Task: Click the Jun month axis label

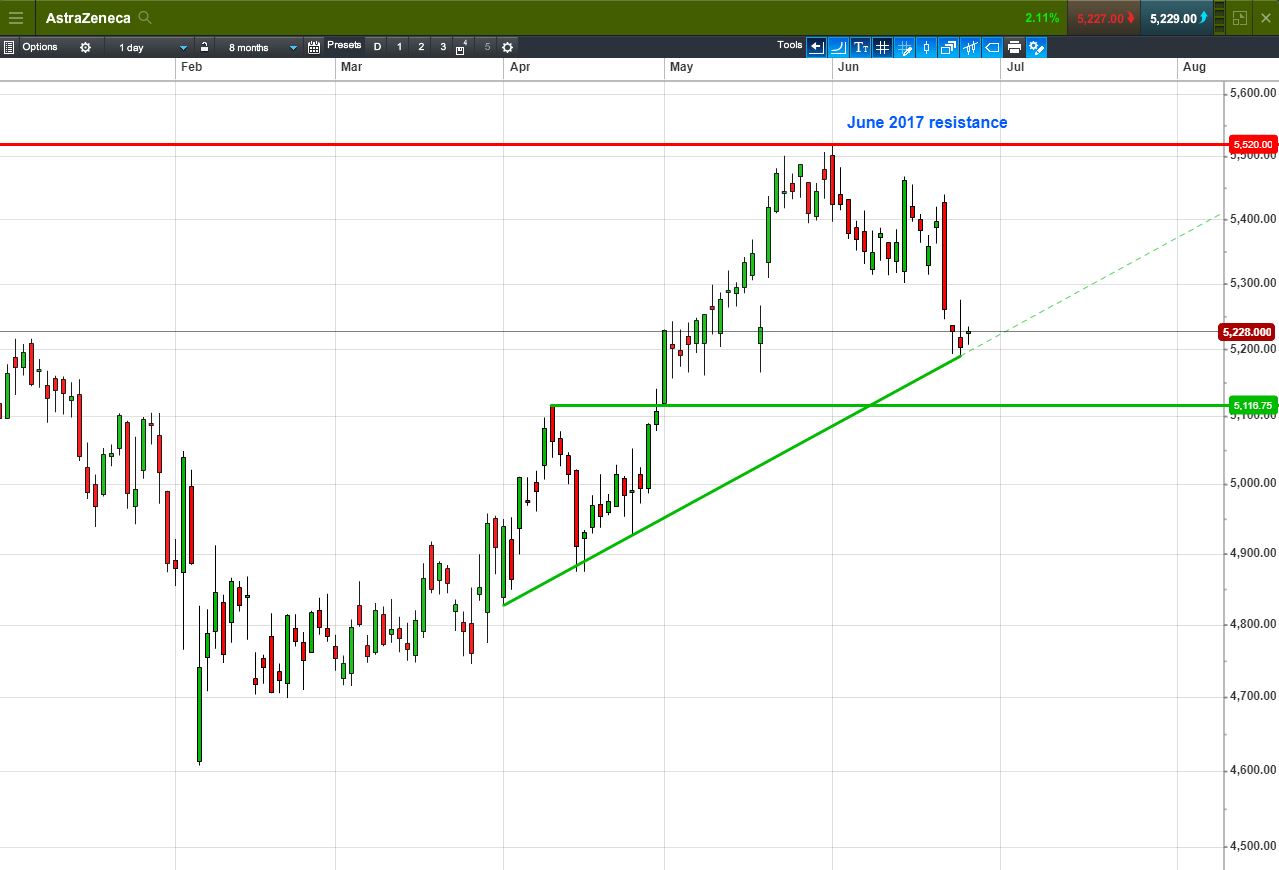Action: point(847,67)
